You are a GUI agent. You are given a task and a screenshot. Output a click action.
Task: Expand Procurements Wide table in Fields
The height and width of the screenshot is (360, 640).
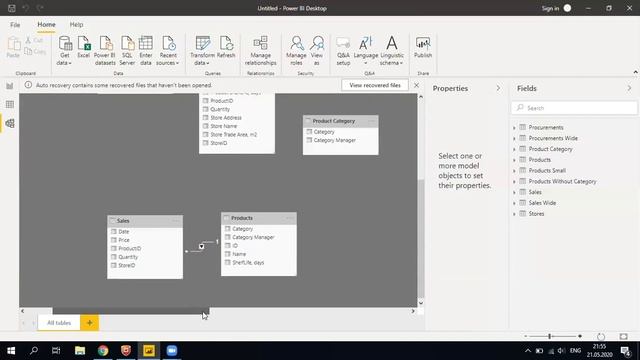[514, 139]
